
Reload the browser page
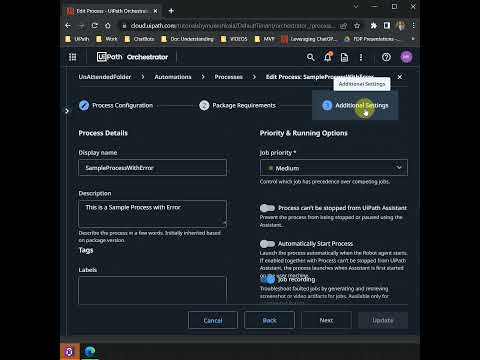95,25
